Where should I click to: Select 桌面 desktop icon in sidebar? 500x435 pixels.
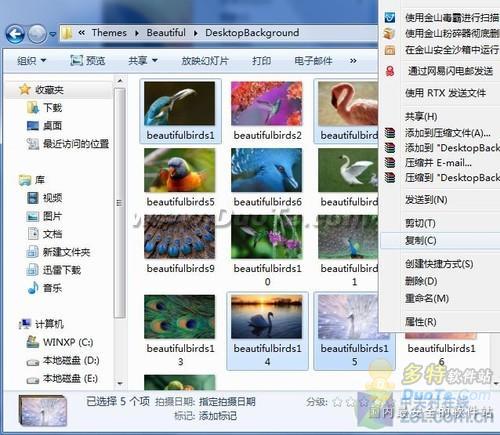pyautogui.click(x=33, y=126)
